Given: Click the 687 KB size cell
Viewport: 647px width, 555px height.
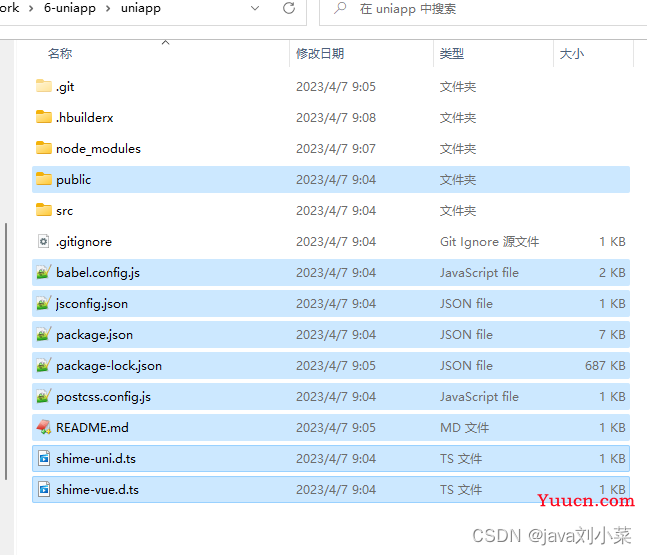Looking at the screenshot, I should click(x=605, y=366).
